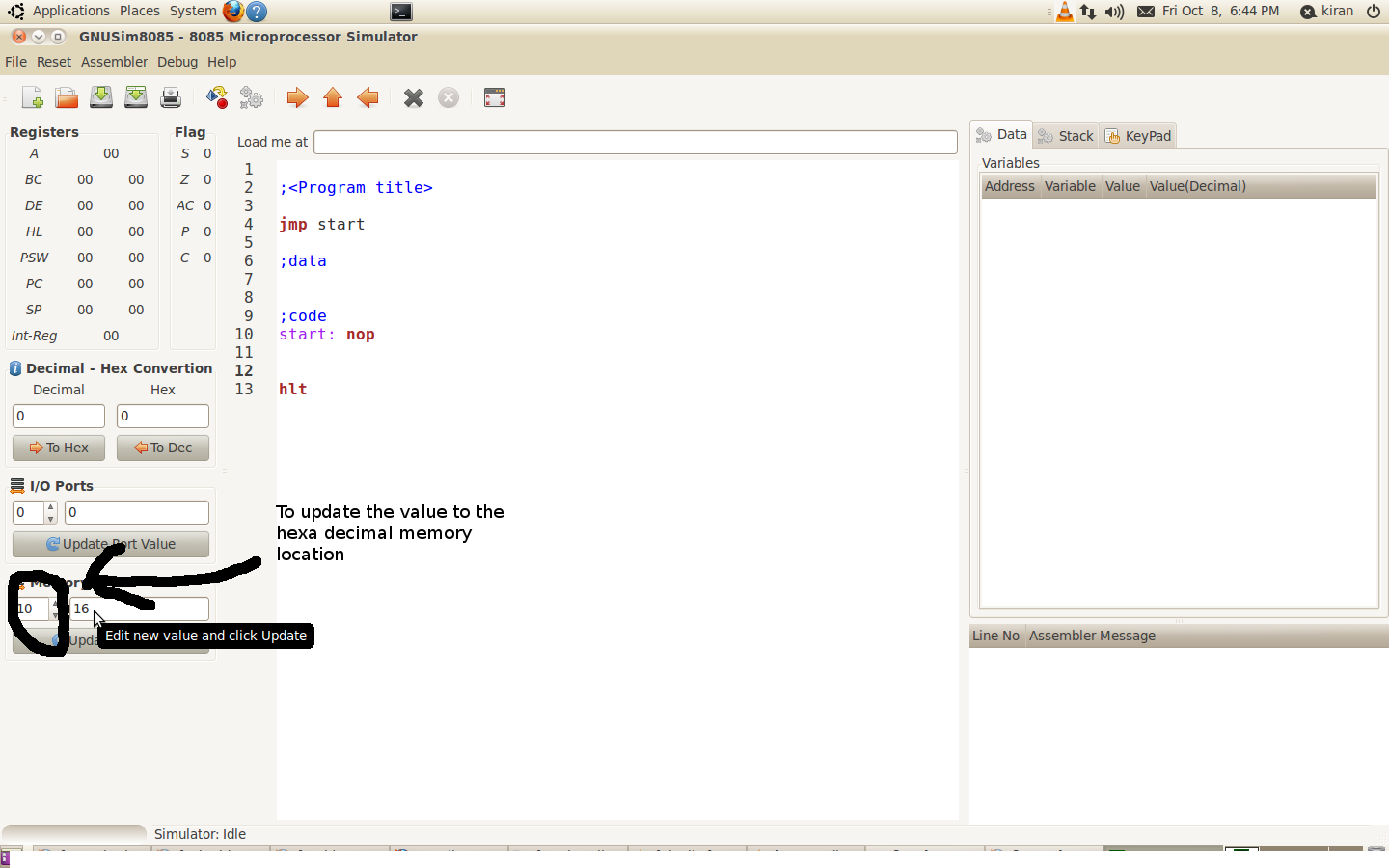Viewport: 1389px width, 868px height.
Task: Click the Execute gears icon
Action: 252,97
